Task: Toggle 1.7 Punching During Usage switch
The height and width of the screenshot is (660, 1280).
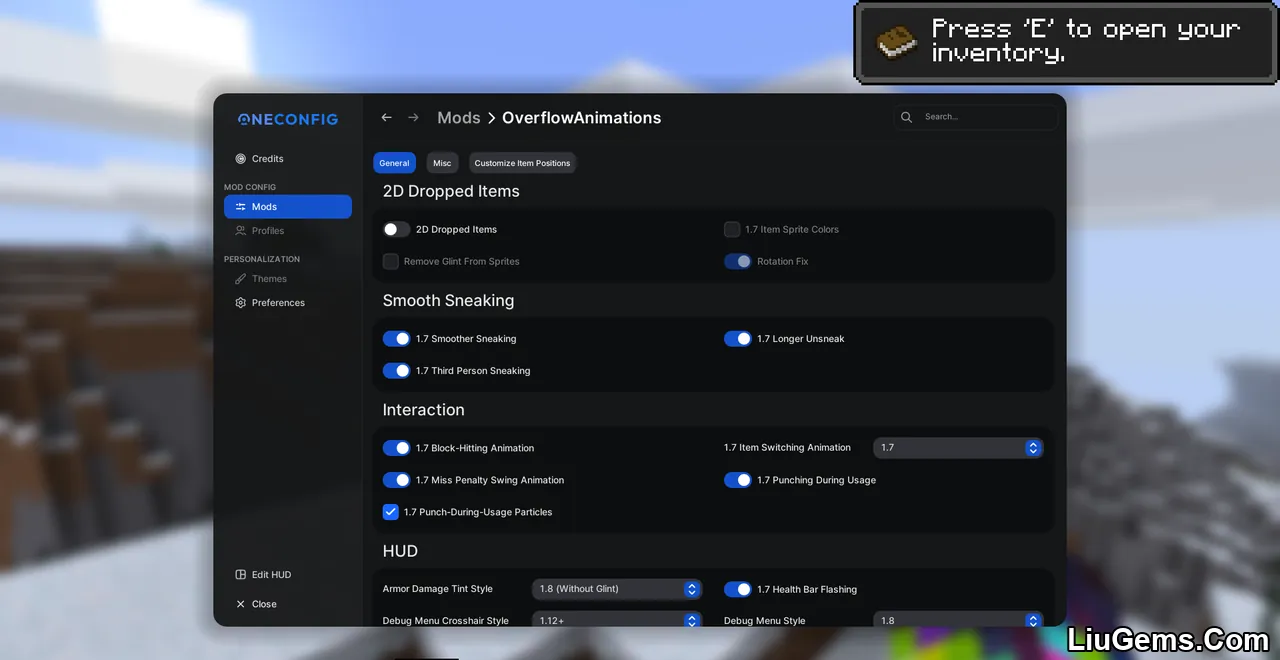Action: point(737,480)
